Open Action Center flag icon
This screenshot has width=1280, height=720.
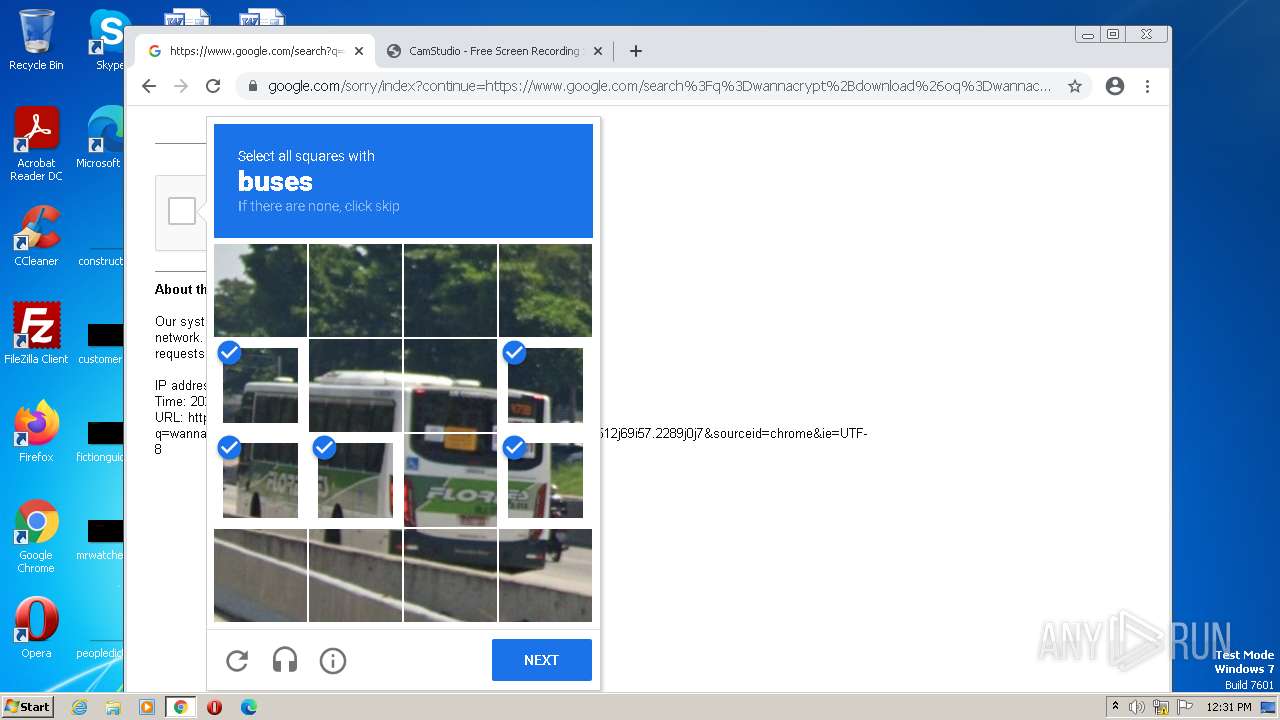click(x=1183, y=707)
